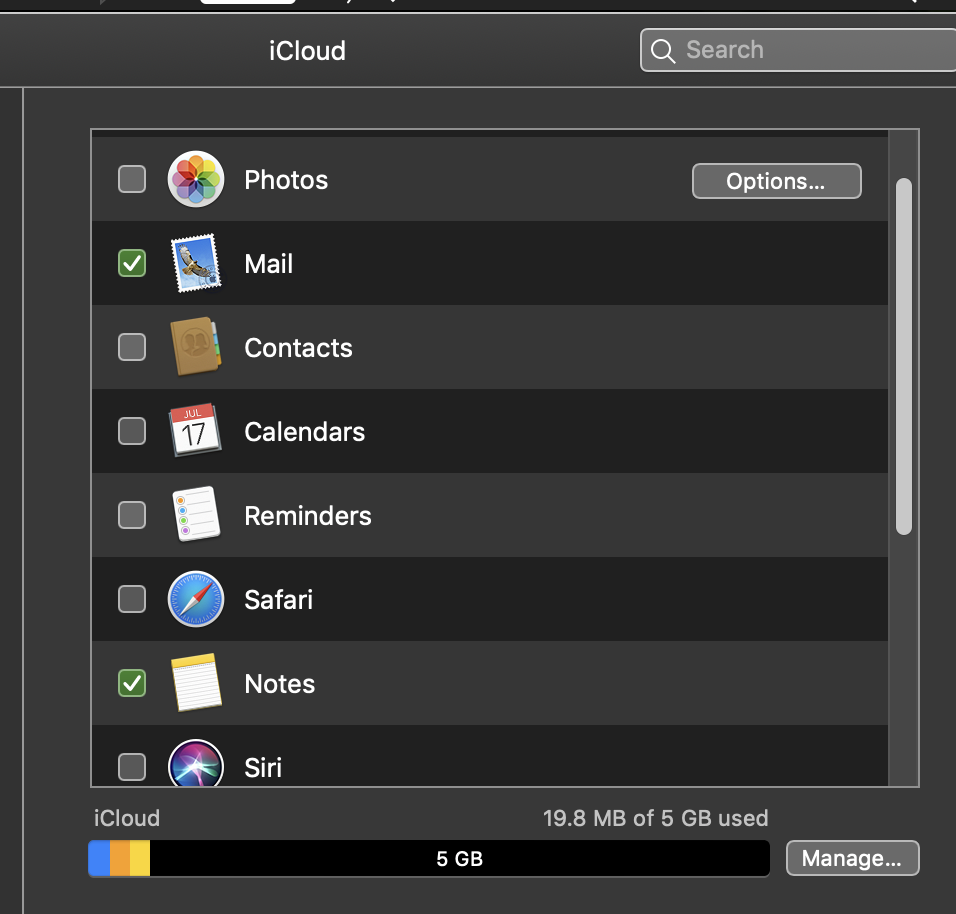Select the Reminders label text
The height and width of the screenshot is (914, 956).
307,516
